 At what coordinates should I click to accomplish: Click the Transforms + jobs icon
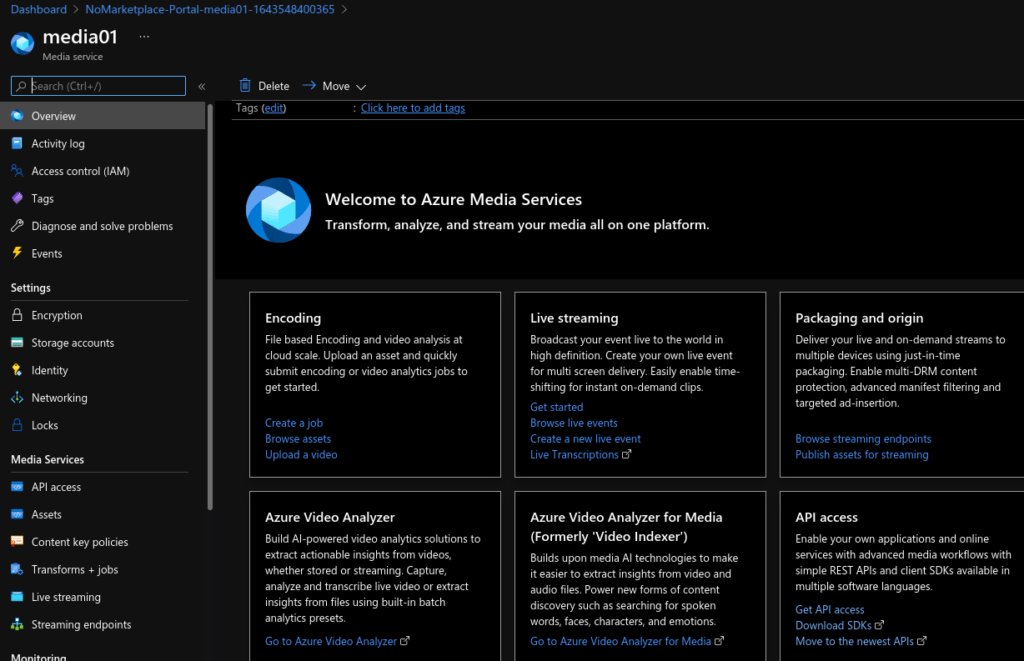click(x=17, y=569)
